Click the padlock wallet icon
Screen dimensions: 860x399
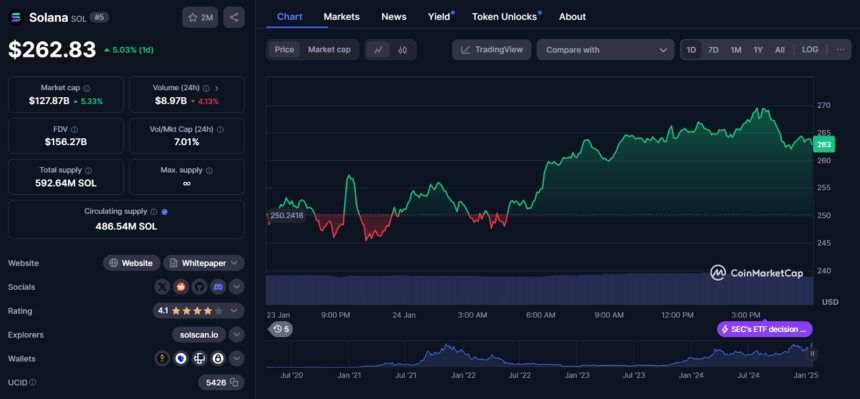point(218,358)
